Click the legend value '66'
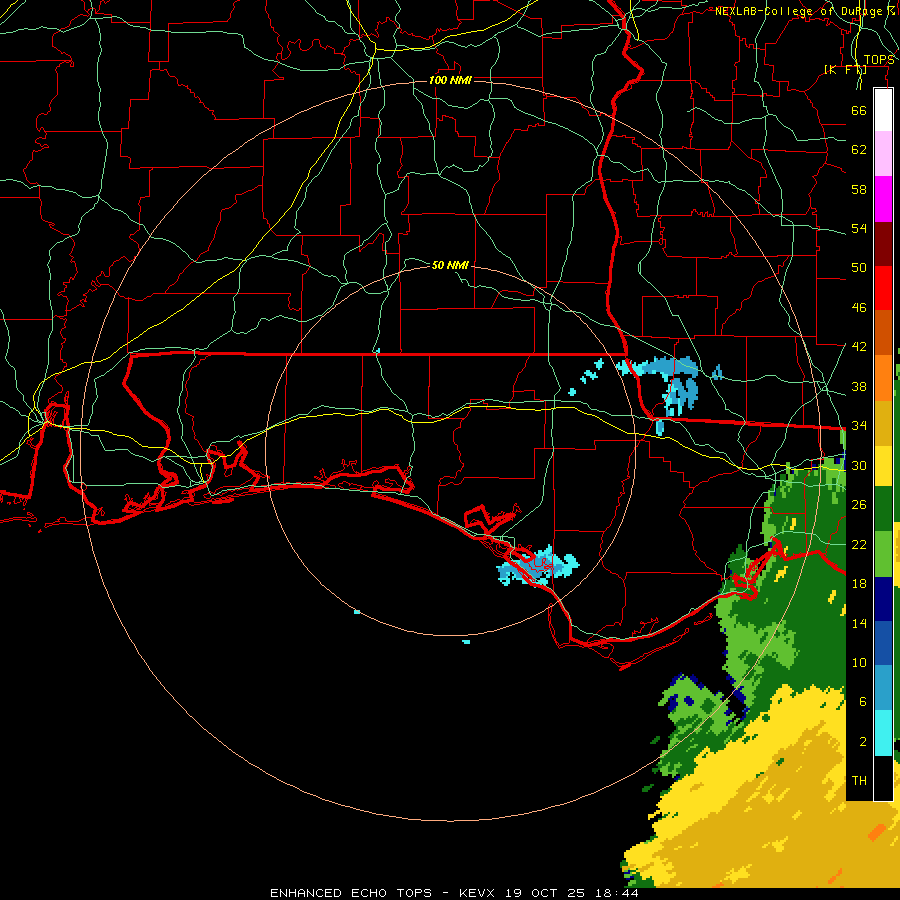Viewport: 900px width, 900px height. click(859, 110)
